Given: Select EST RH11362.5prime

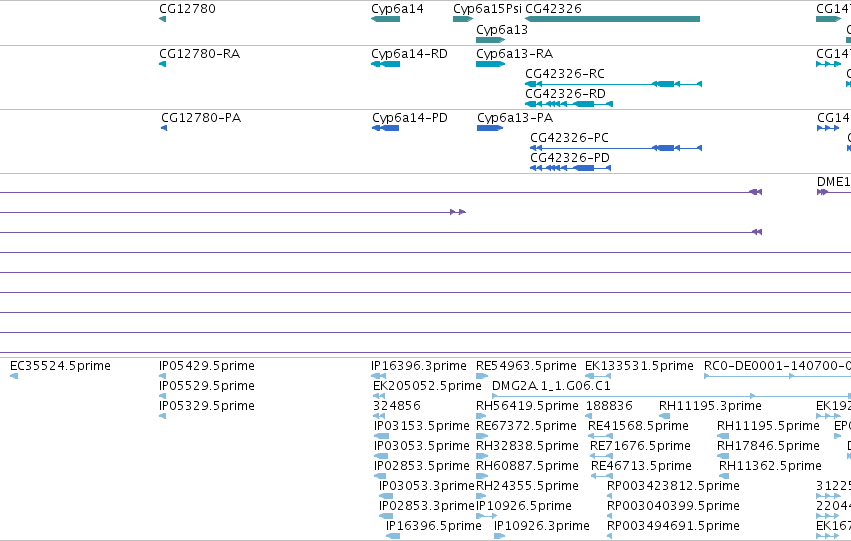Looking at the screenshot, I should click(770, 466).
